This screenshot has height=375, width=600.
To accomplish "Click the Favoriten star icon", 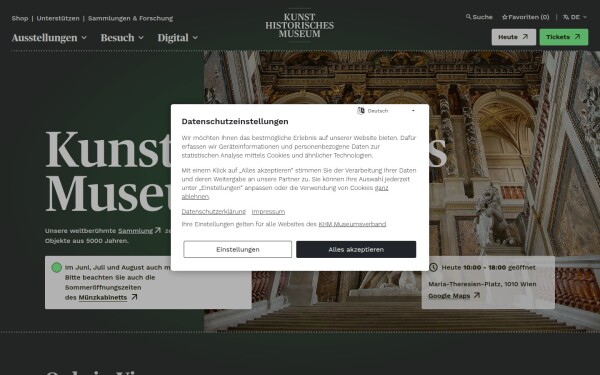I will [x=505, y=17].
